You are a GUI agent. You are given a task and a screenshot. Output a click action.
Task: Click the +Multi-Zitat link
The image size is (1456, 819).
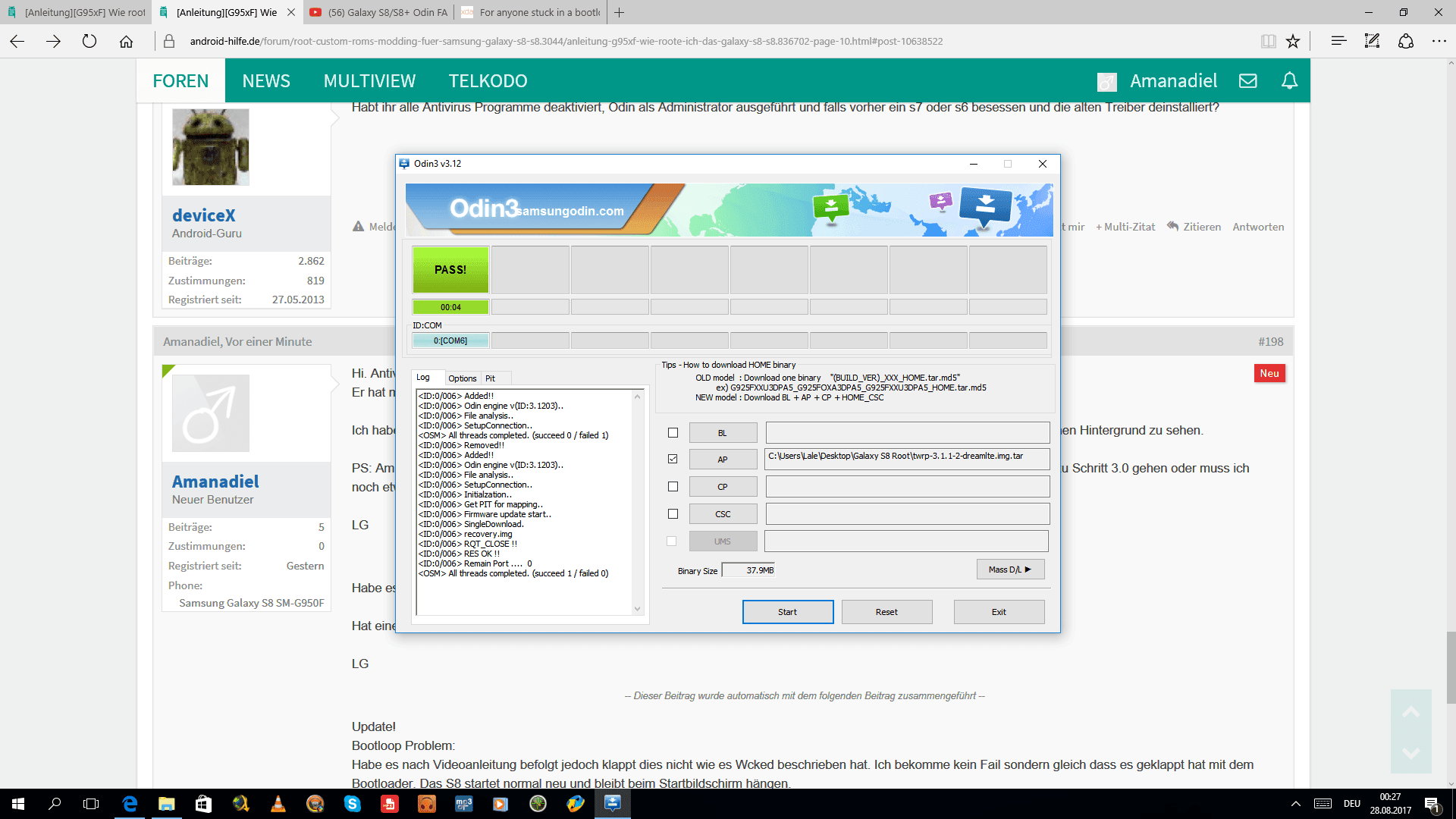[x=1125, y=227]
